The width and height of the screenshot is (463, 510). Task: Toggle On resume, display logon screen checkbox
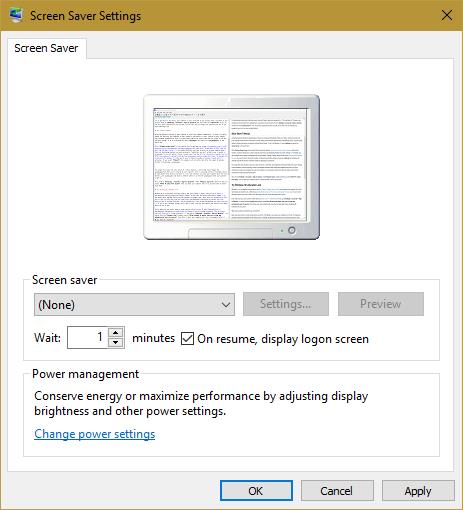(x=187, y=339)
